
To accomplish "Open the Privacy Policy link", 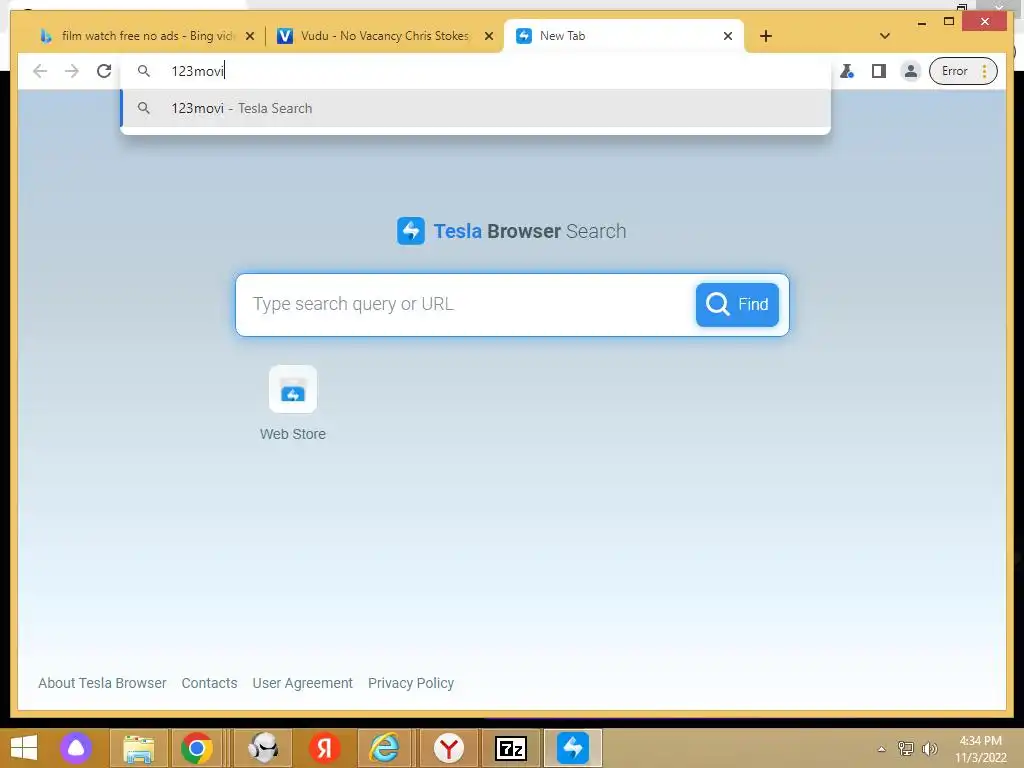I will click(x=411, y=683).
